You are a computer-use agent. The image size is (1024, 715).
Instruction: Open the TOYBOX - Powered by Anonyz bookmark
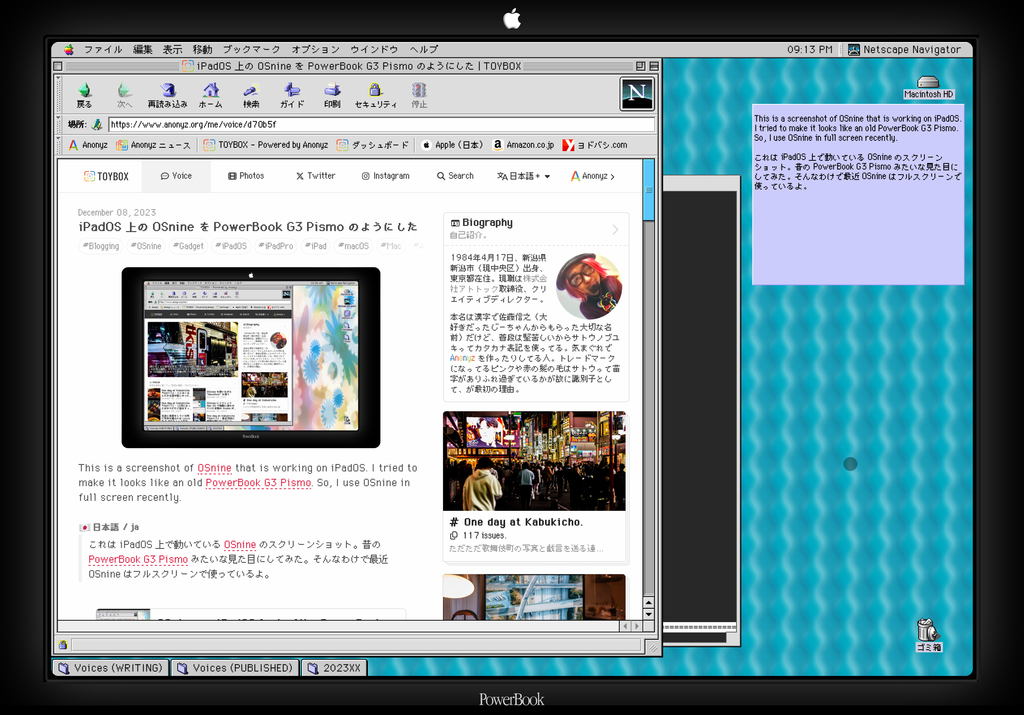click(266, 145)
